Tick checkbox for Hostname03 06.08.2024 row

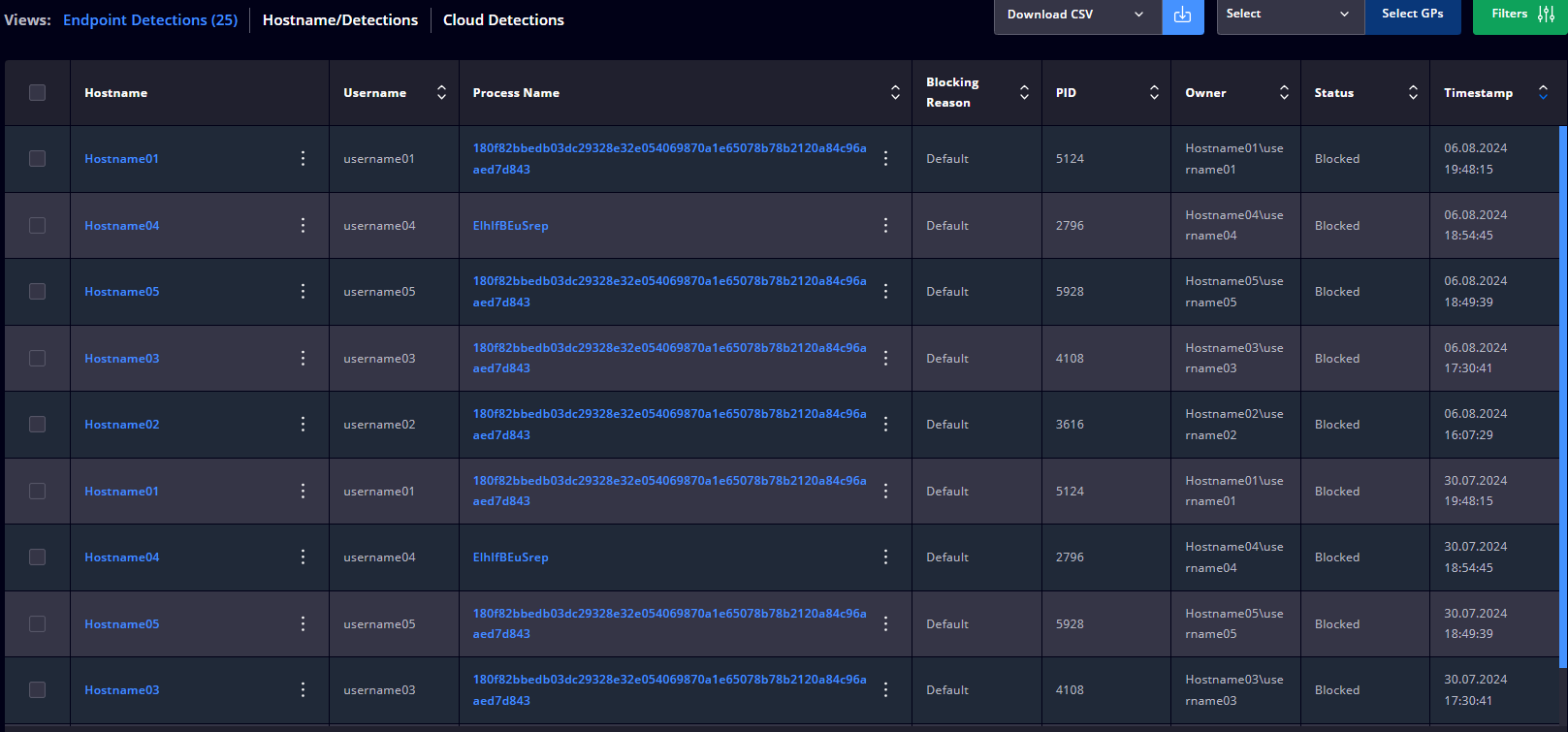37,358
